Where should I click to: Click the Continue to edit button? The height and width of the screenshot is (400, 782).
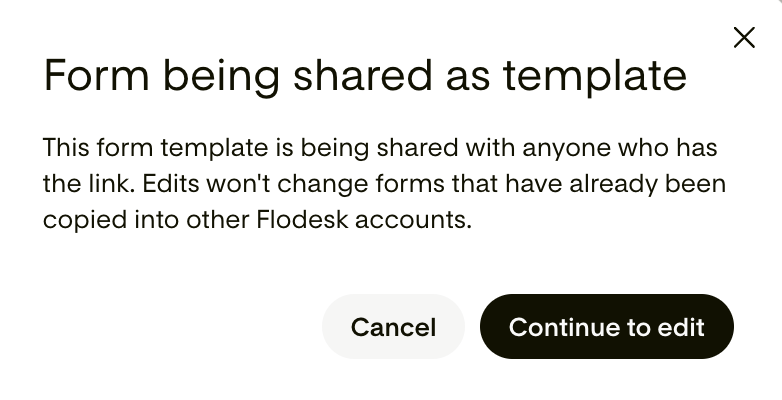pos(606,327)
